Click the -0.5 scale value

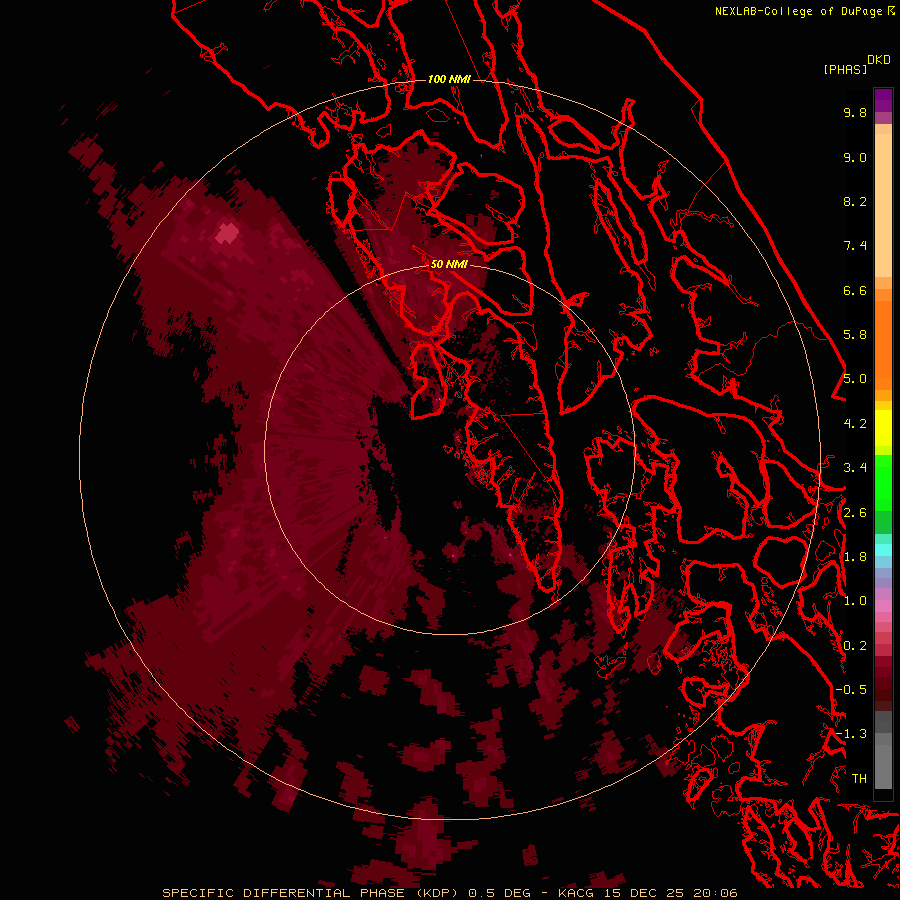tap(851, 690)
